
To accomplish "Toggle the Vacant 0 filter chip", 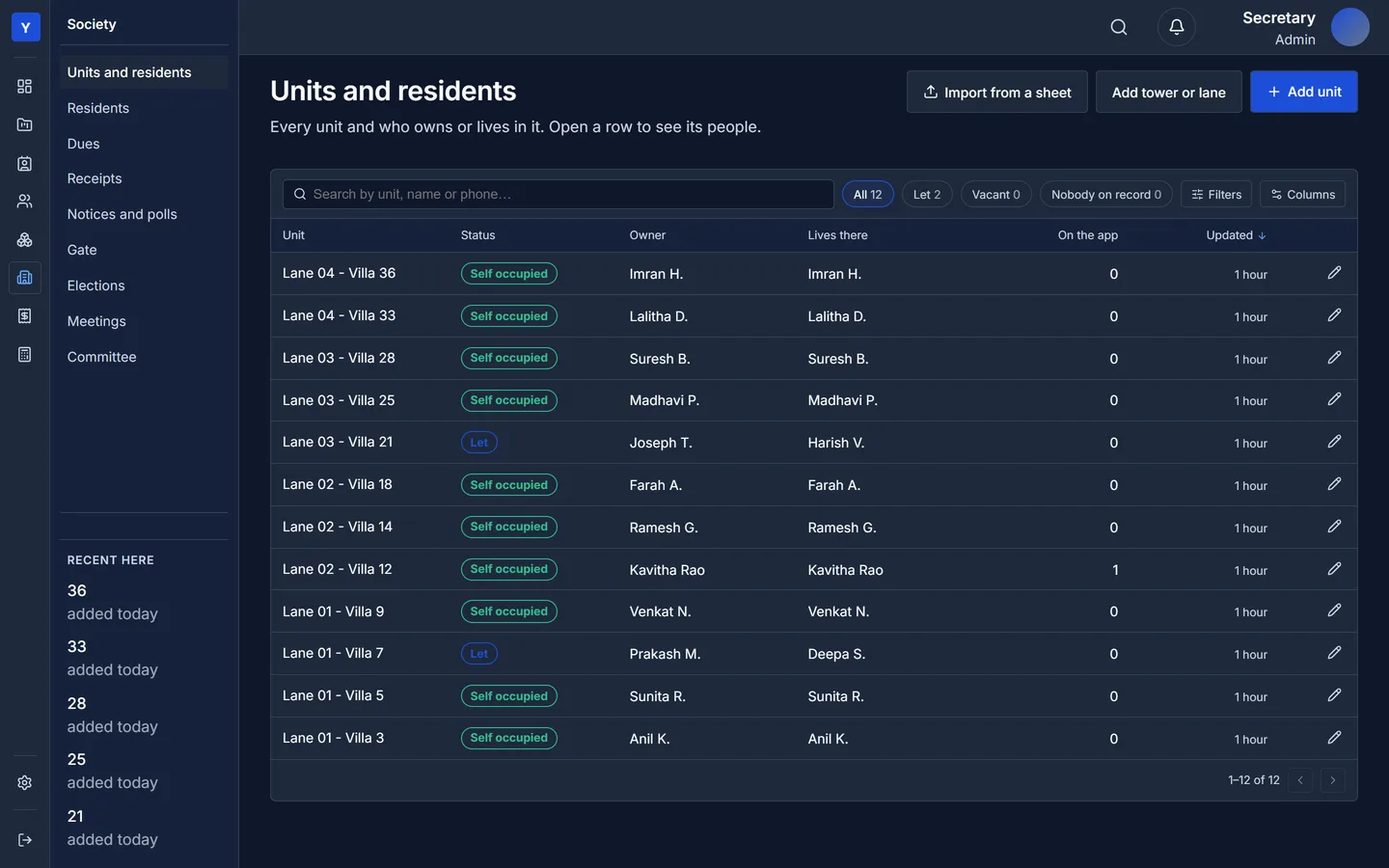I will pos(996,194).
